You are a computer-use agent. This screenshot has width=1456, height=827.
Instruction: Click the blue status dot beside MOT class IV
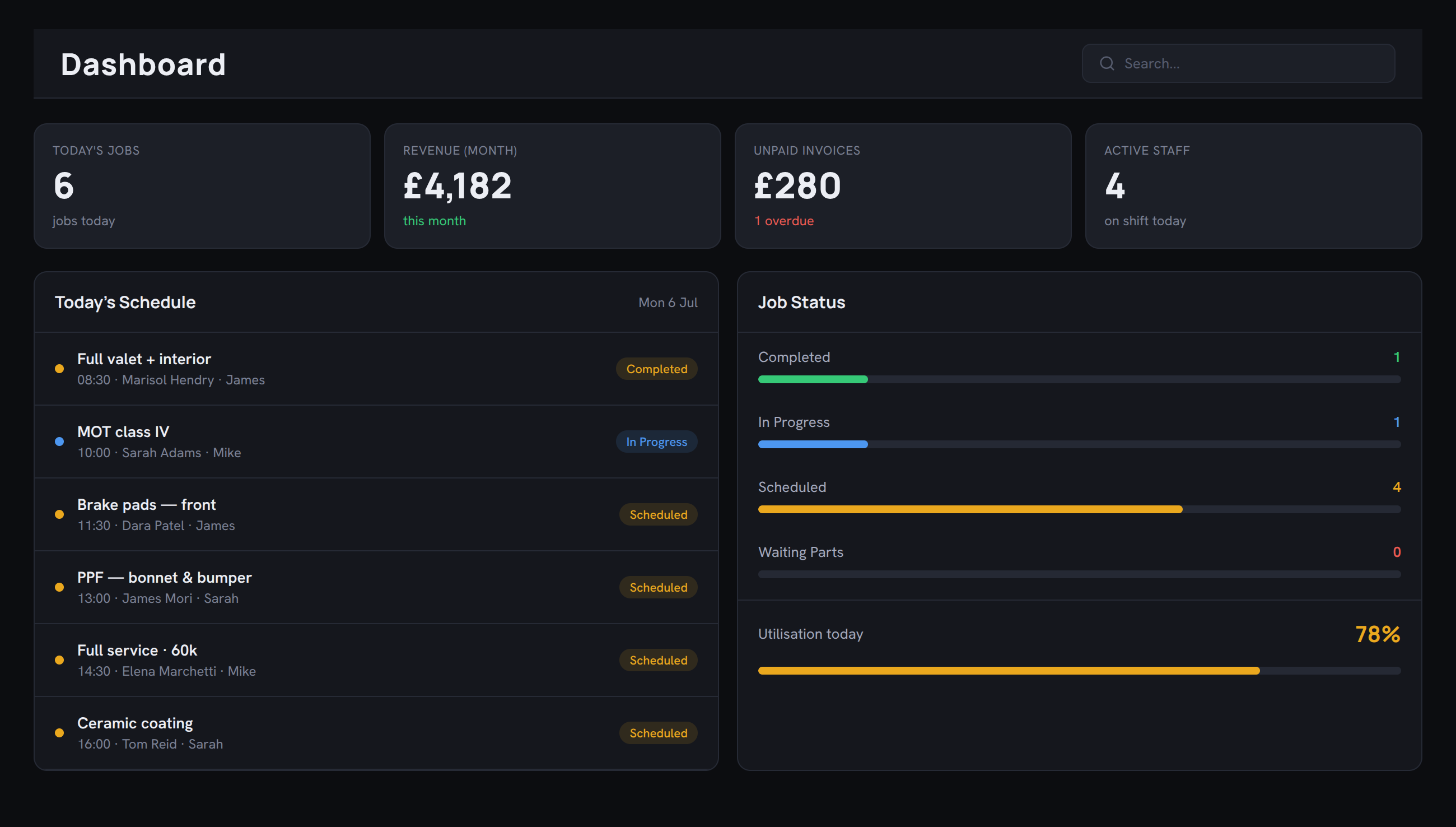(x=59, y=442)
